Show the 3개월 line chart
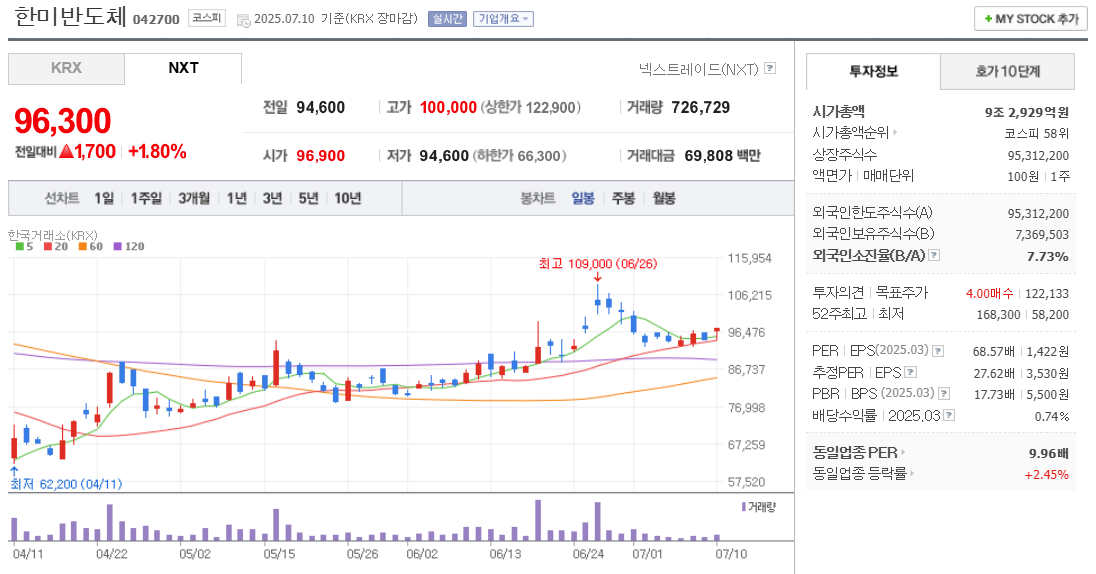 point(194,199)
